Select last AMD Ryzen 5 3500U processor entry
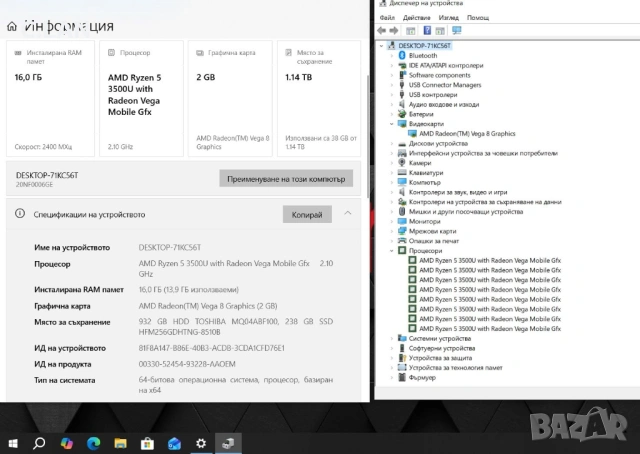The image size is (640, 454). 490,329
